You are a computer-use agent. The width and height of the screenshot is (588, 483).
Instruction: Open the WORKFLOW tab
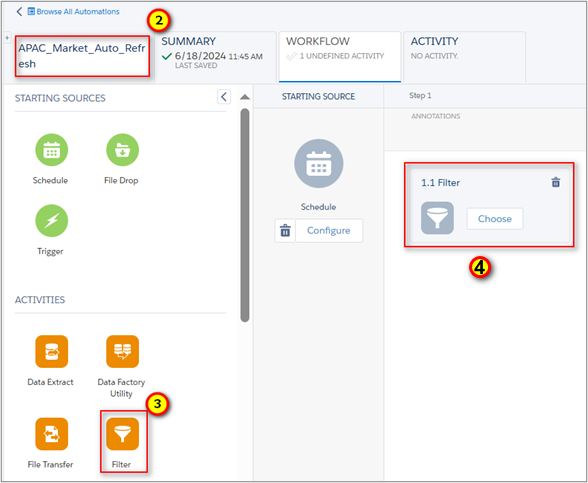[x=340, y=57]
